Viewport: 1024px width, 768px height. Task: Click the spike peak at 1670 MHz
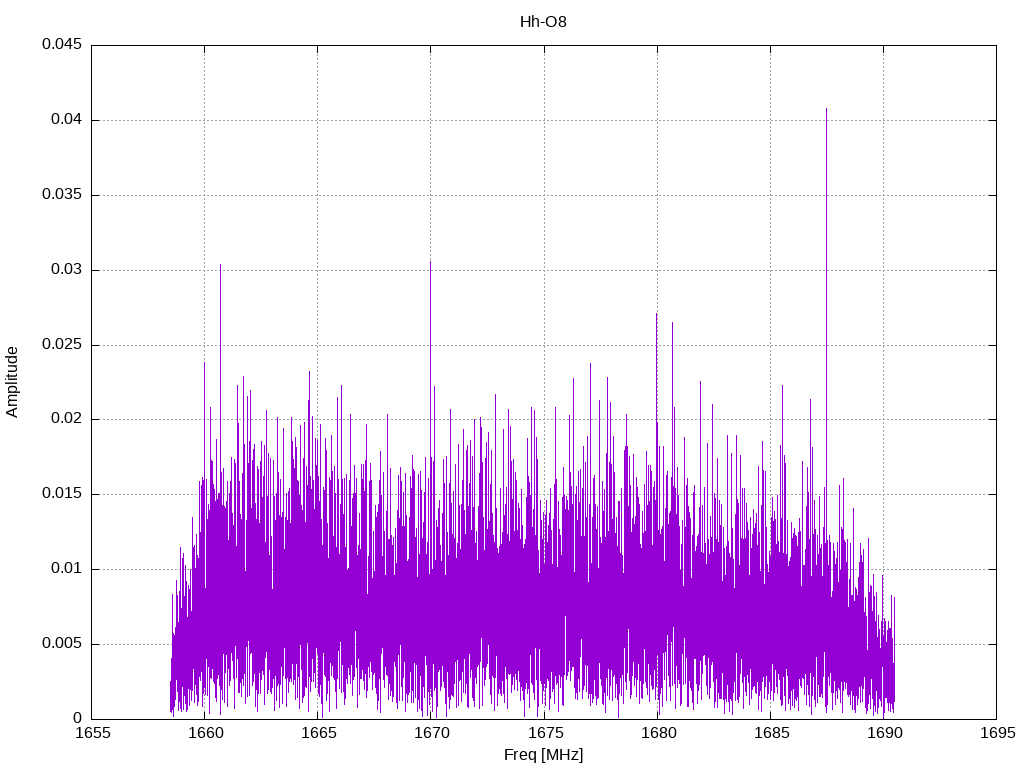coord(430,263)
